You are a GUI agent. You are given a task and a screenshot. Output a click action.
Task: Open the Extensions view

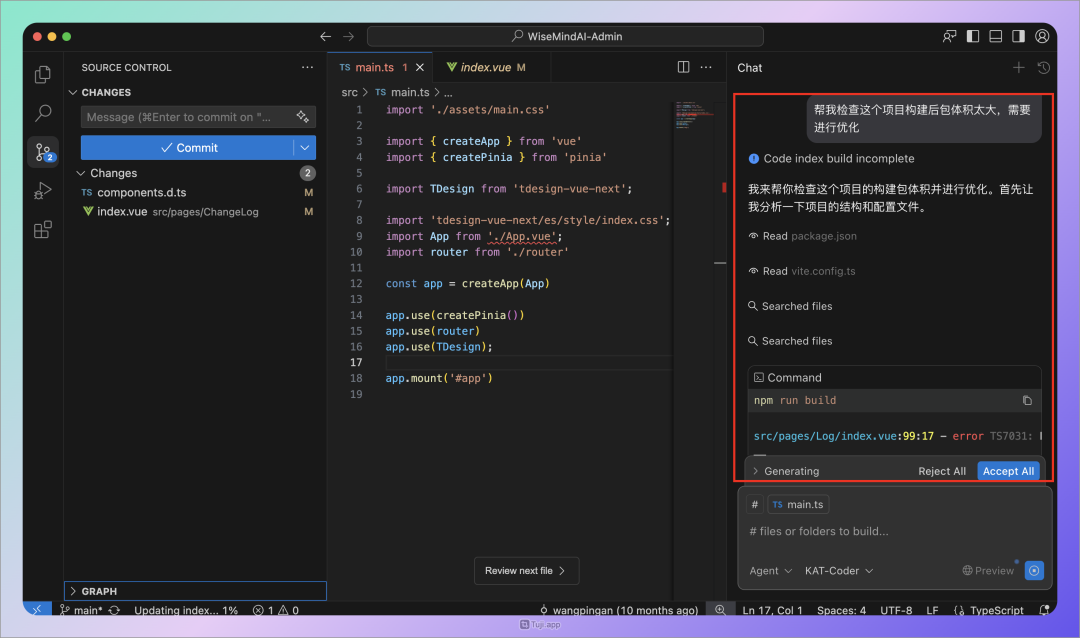coord(42,229)
